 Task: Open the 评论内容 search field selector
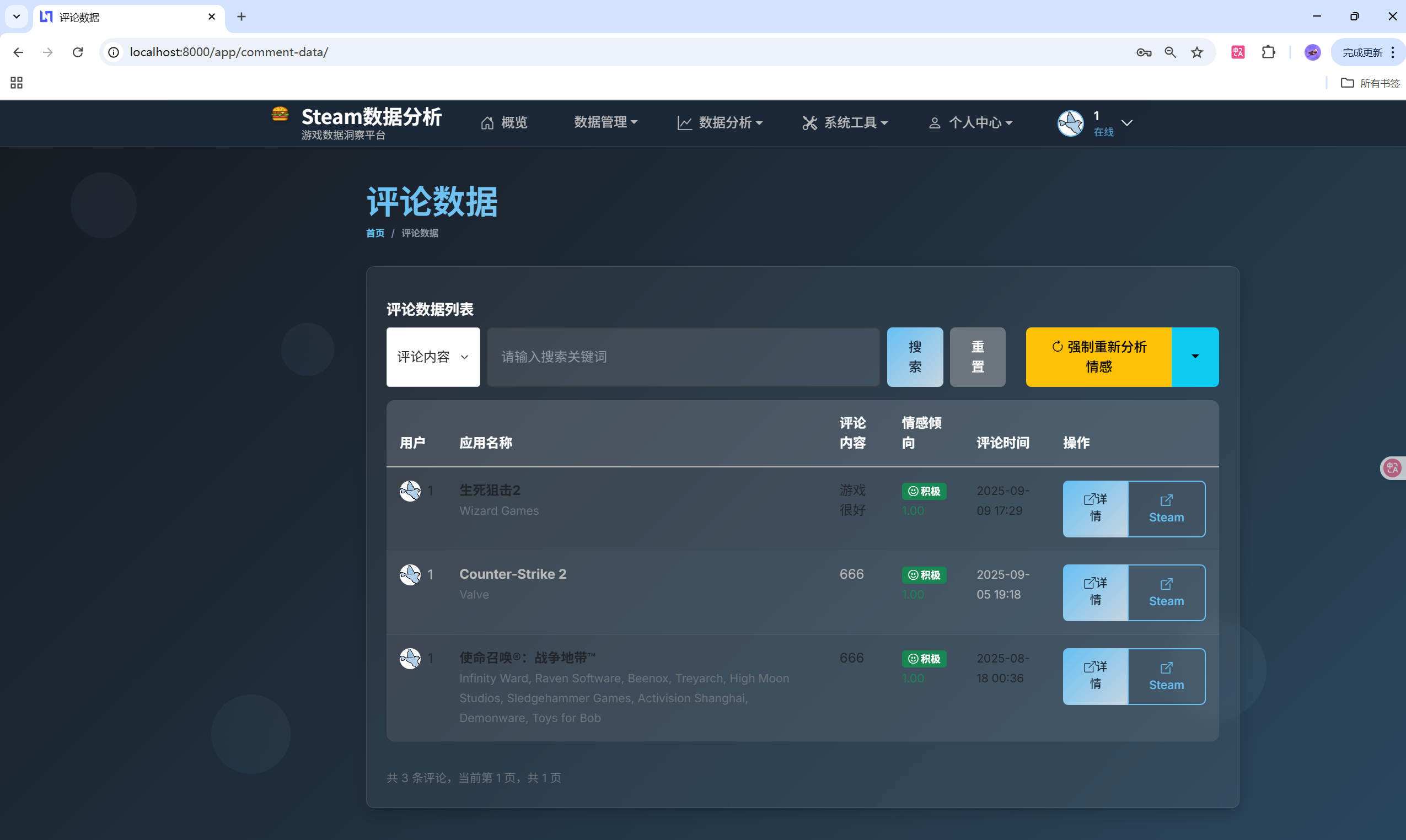point(433,357)
